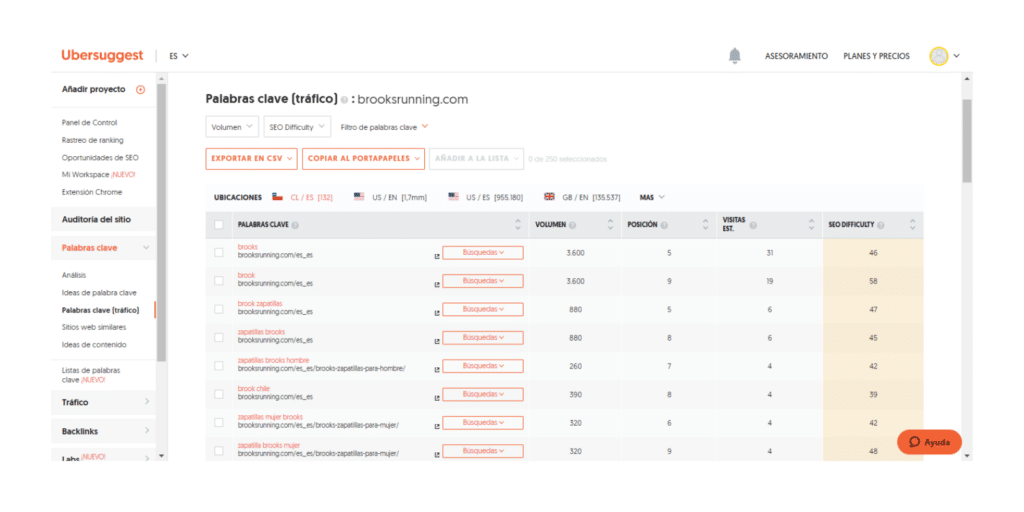
Task: Check the box for 'brook chile' row
Action: point(219,394)
